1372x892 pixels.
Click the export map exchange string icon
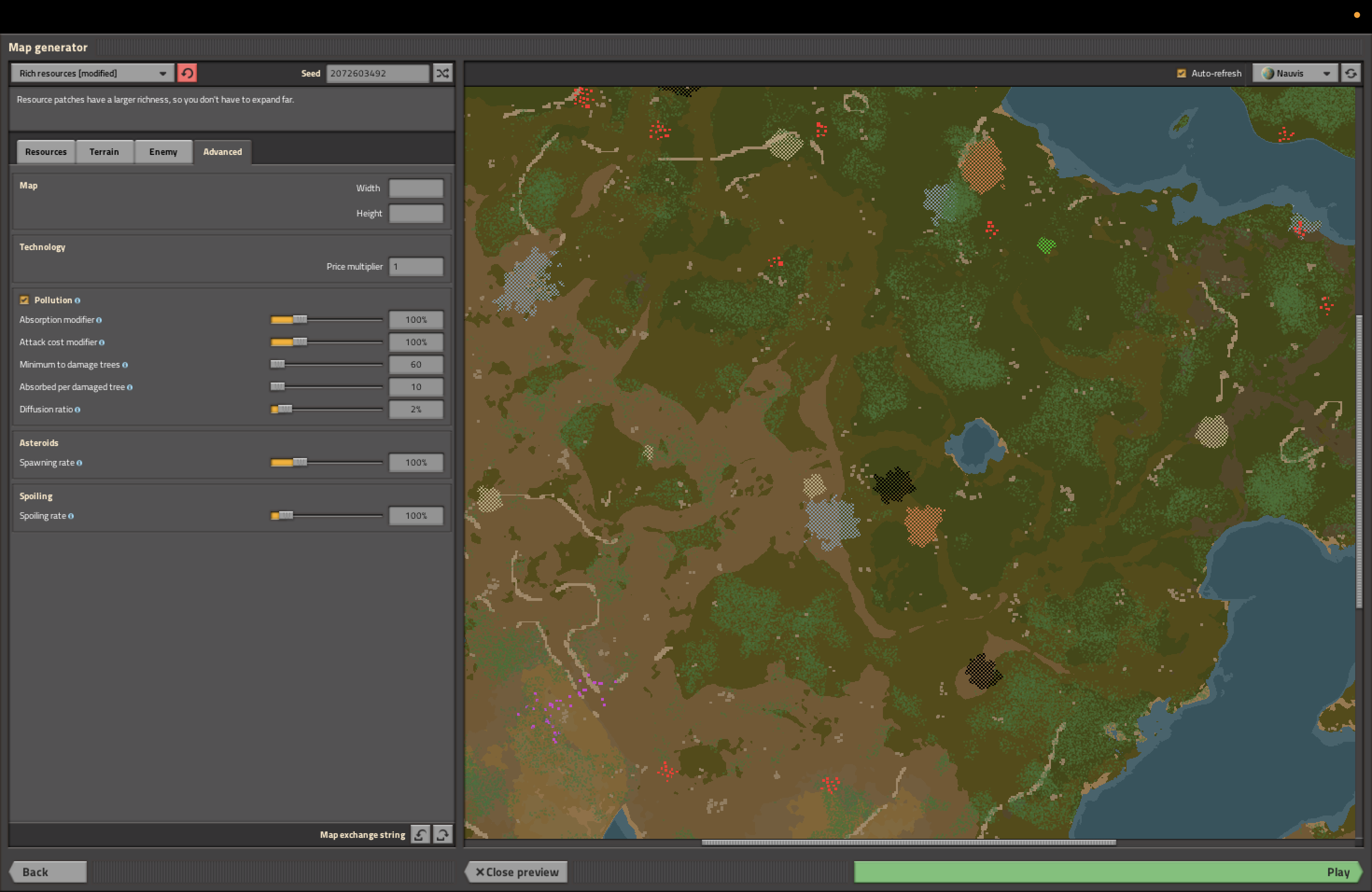coord(443,834)
